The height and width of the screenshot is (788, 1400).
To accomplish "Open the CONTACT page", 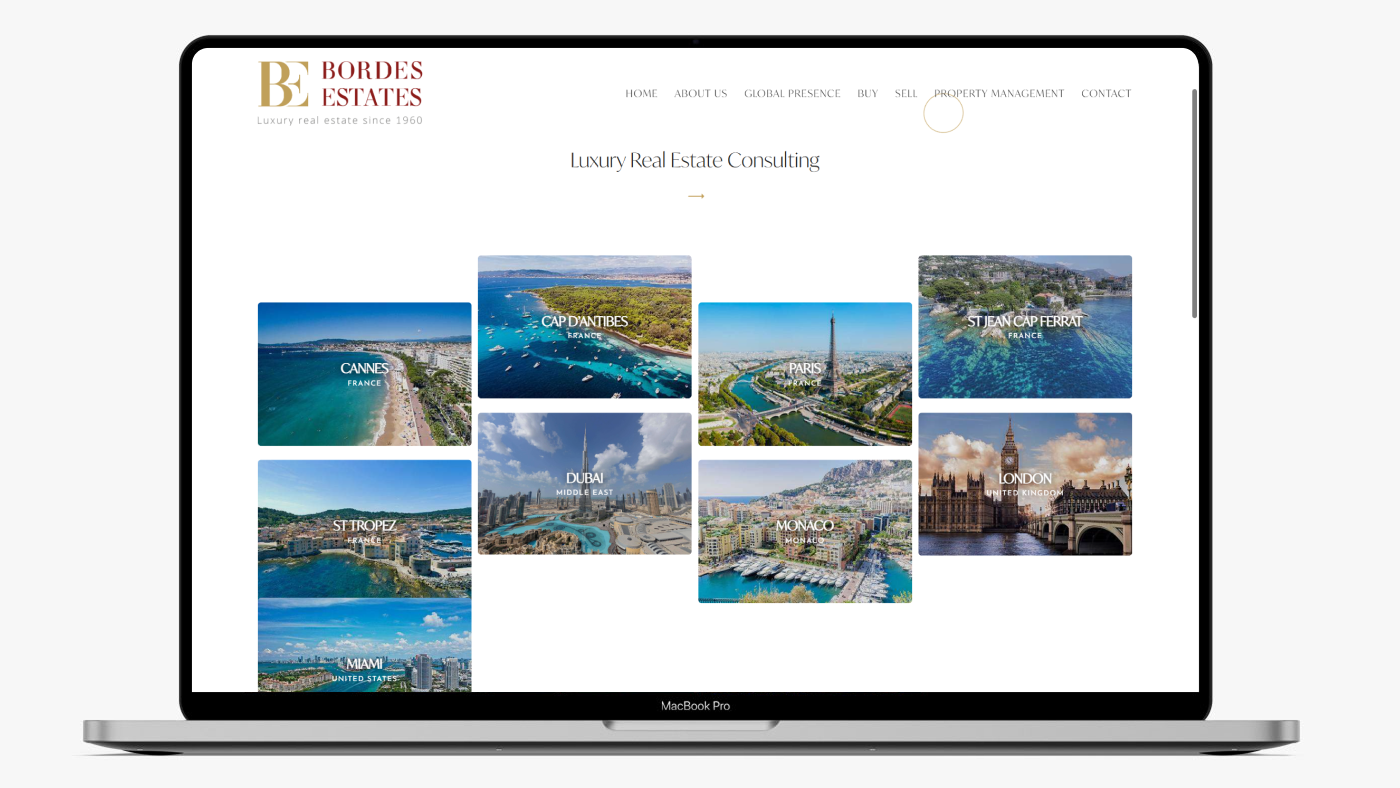I will click(1106, 93).
